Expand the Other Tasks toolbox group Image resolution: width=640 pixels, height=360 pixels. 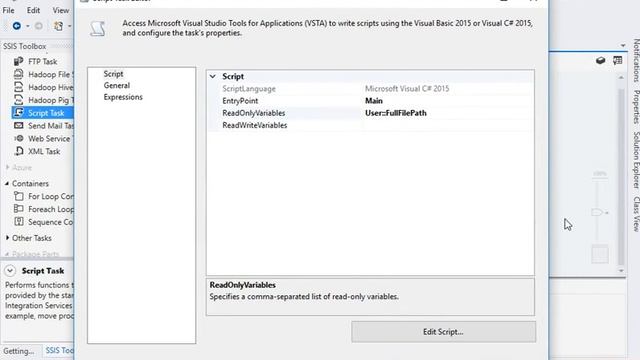point(7,238)
